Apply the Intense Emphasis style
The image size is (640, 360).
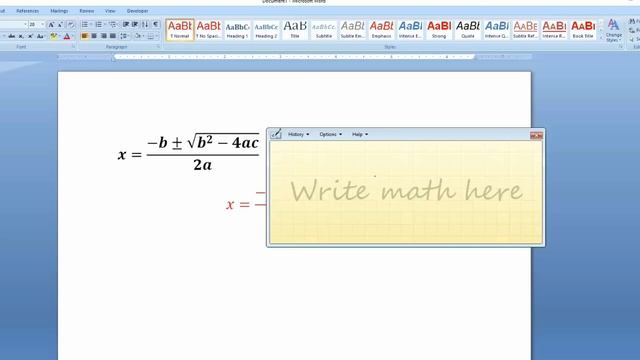tap(410, 30)
